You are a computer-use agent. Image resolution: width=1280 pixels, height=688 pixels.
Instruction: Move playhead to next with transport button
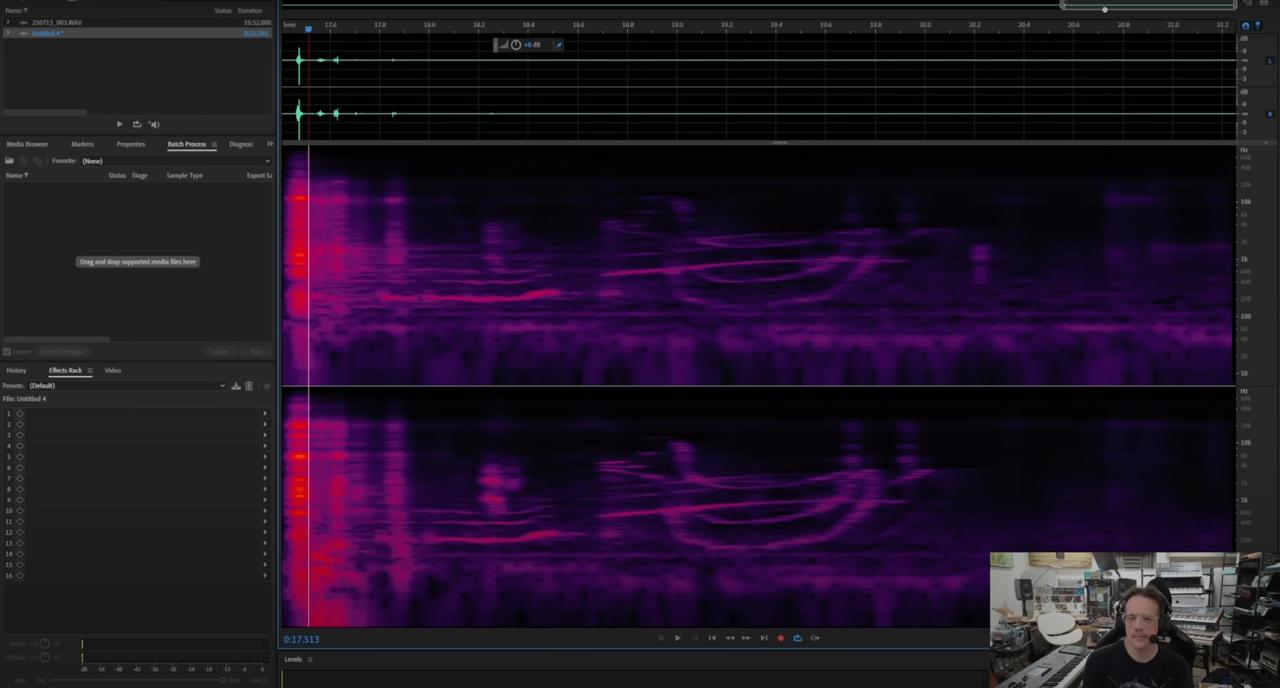(763, 638)
